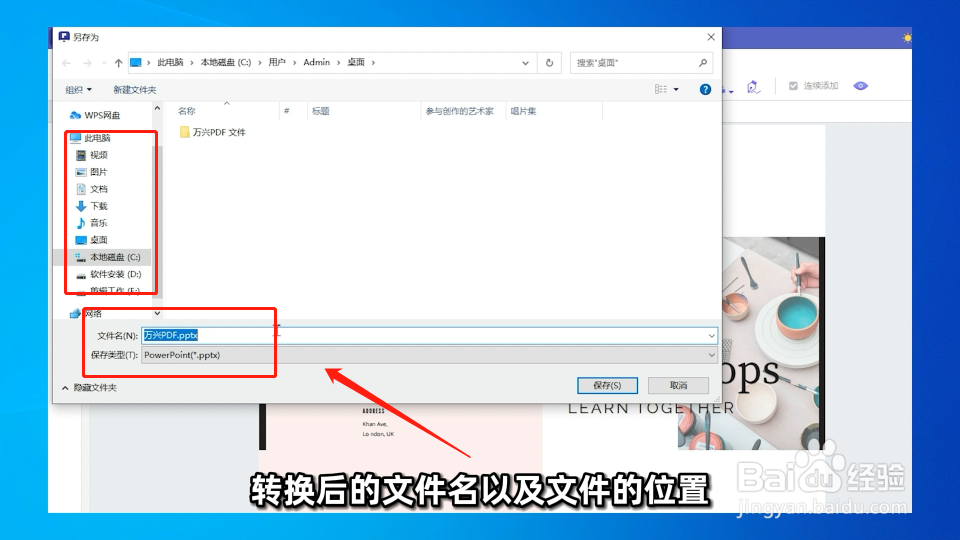
Task: Click 用户 in the address breadcrumb
Action: [x=277, y=62]
